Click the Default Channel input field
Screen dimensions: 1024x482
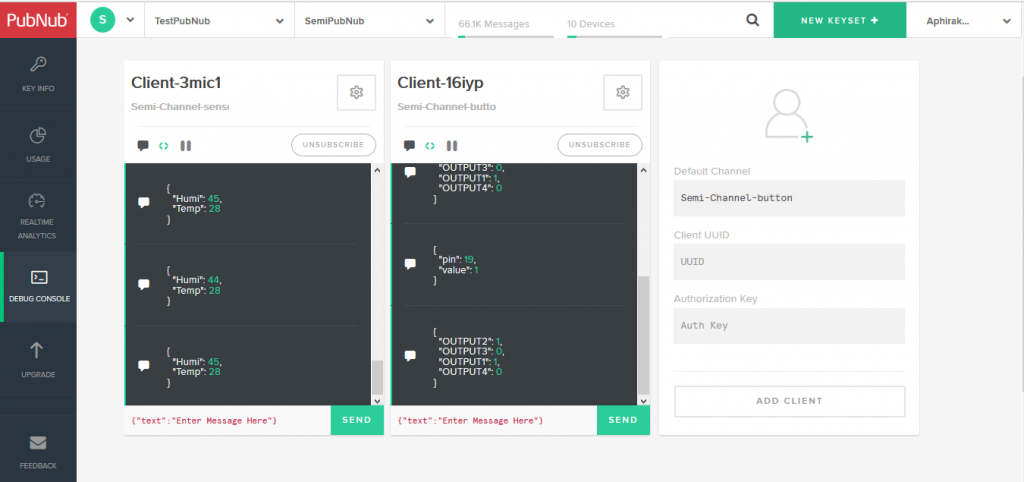coord(789,198)
